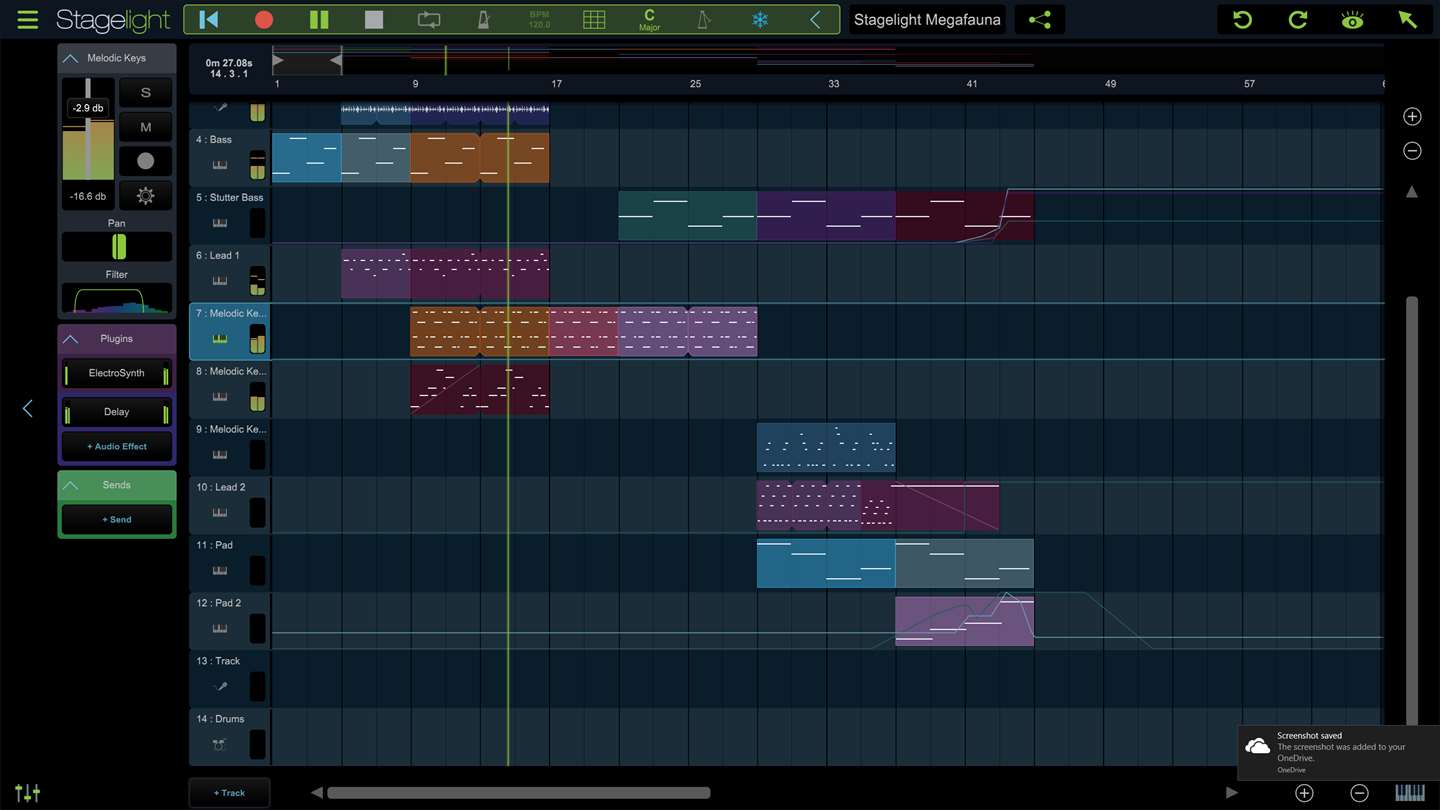Click the vertical track list scrollbar
The height and width of the screenshot is (810, 1440).
coord(1412,510)
